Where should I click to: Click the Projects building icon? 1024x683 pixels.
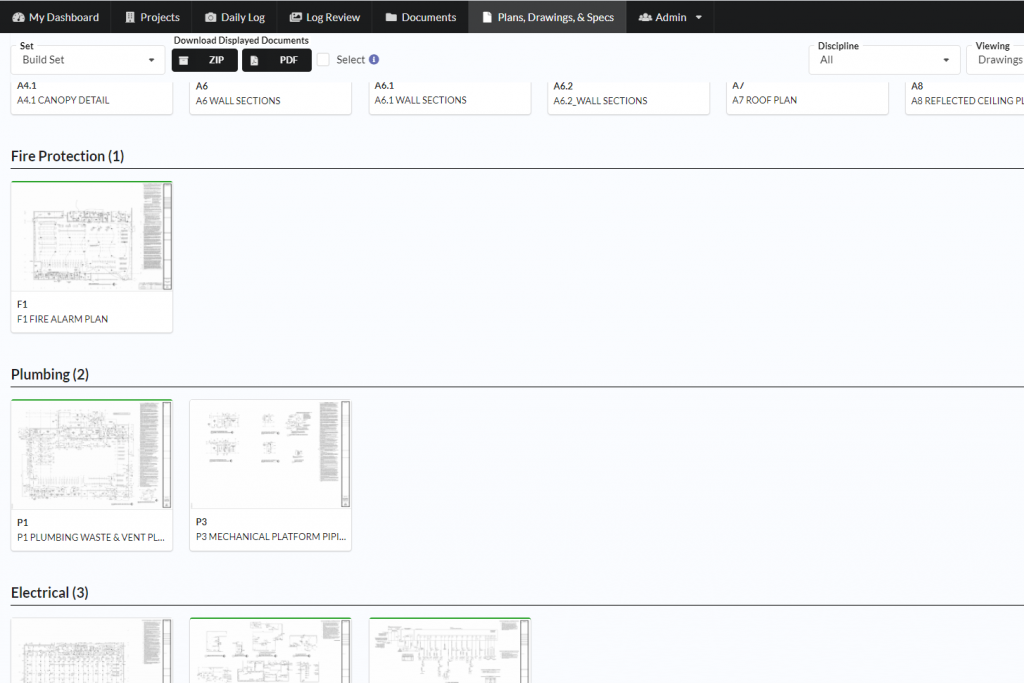tap(130, 17)
